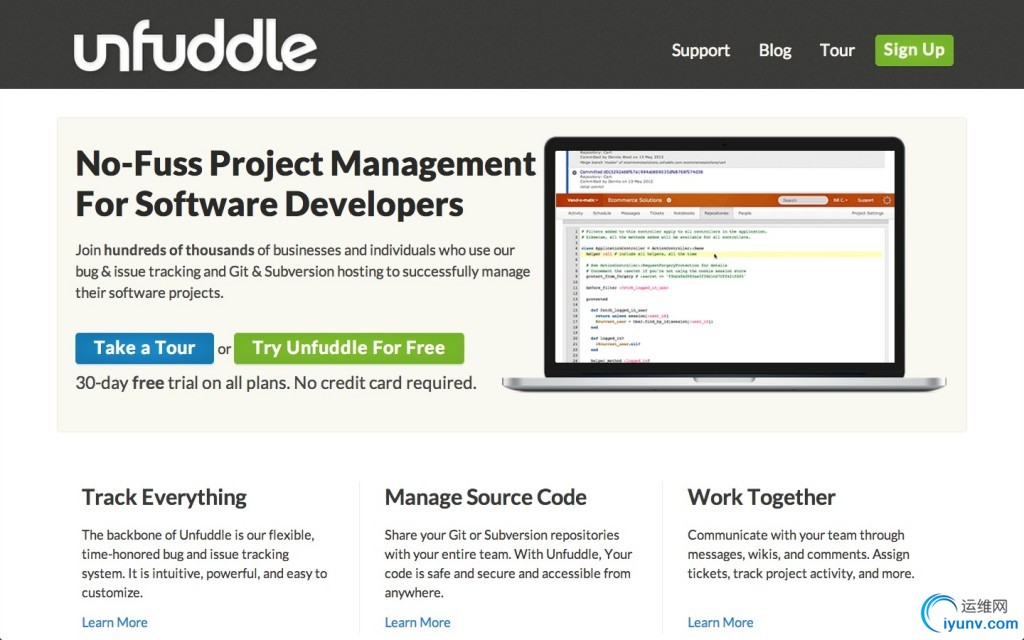The height and width of the screenshot is (640, 1024).
Task: Switch to the Tickets tab in laptop screenshot
Action: 657,213
